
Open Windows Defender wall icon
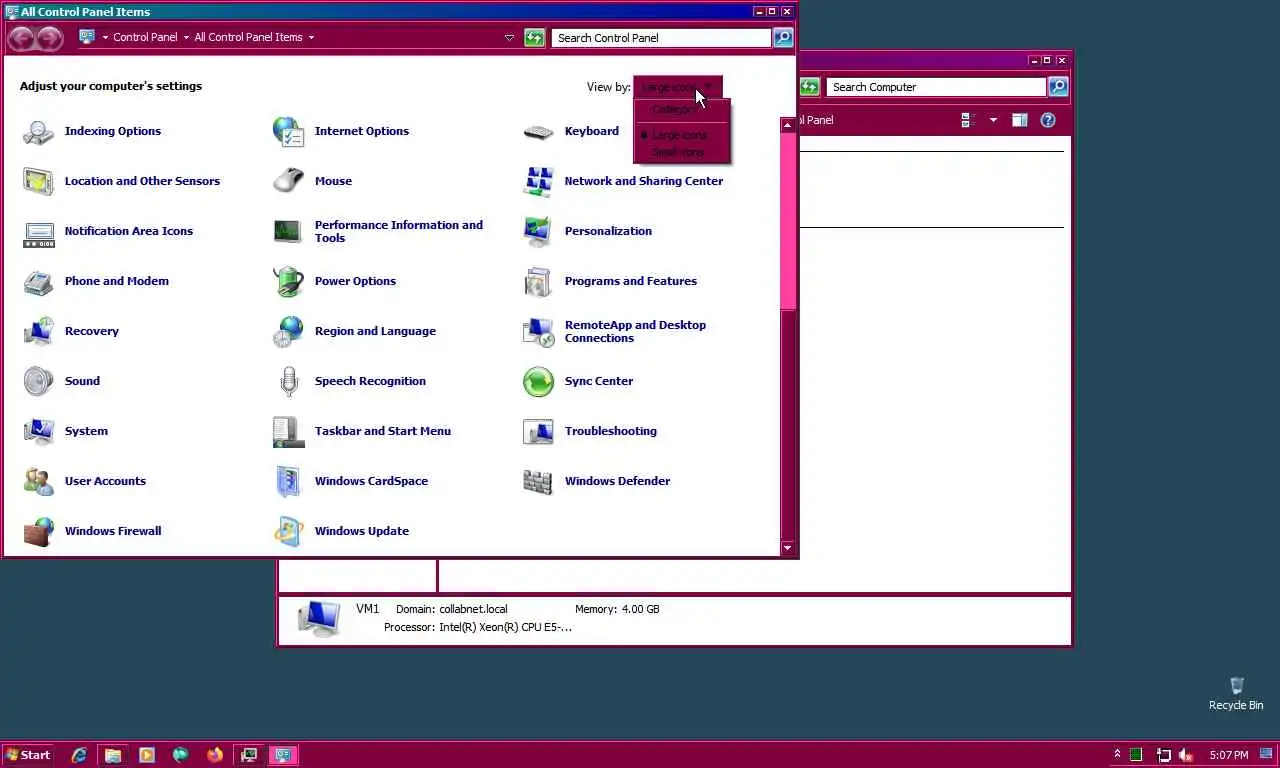(538, 481)
